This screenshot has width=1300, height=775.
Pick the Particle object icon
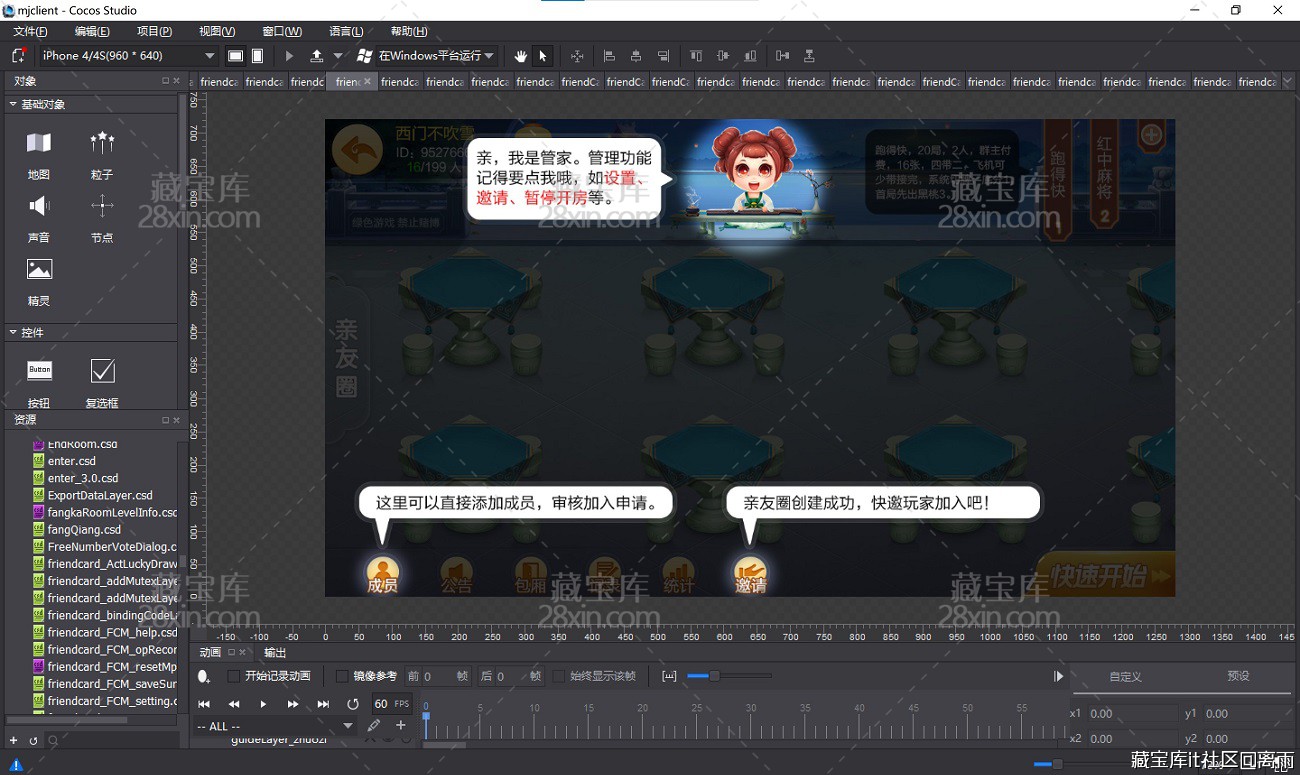tap(102, 144)
